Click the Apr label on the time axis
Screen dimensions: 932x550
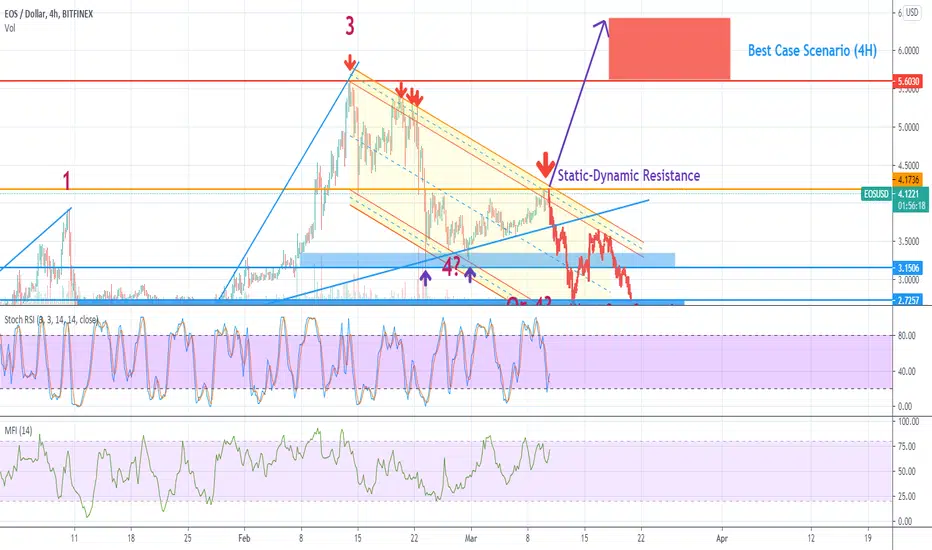pos(722,538)
